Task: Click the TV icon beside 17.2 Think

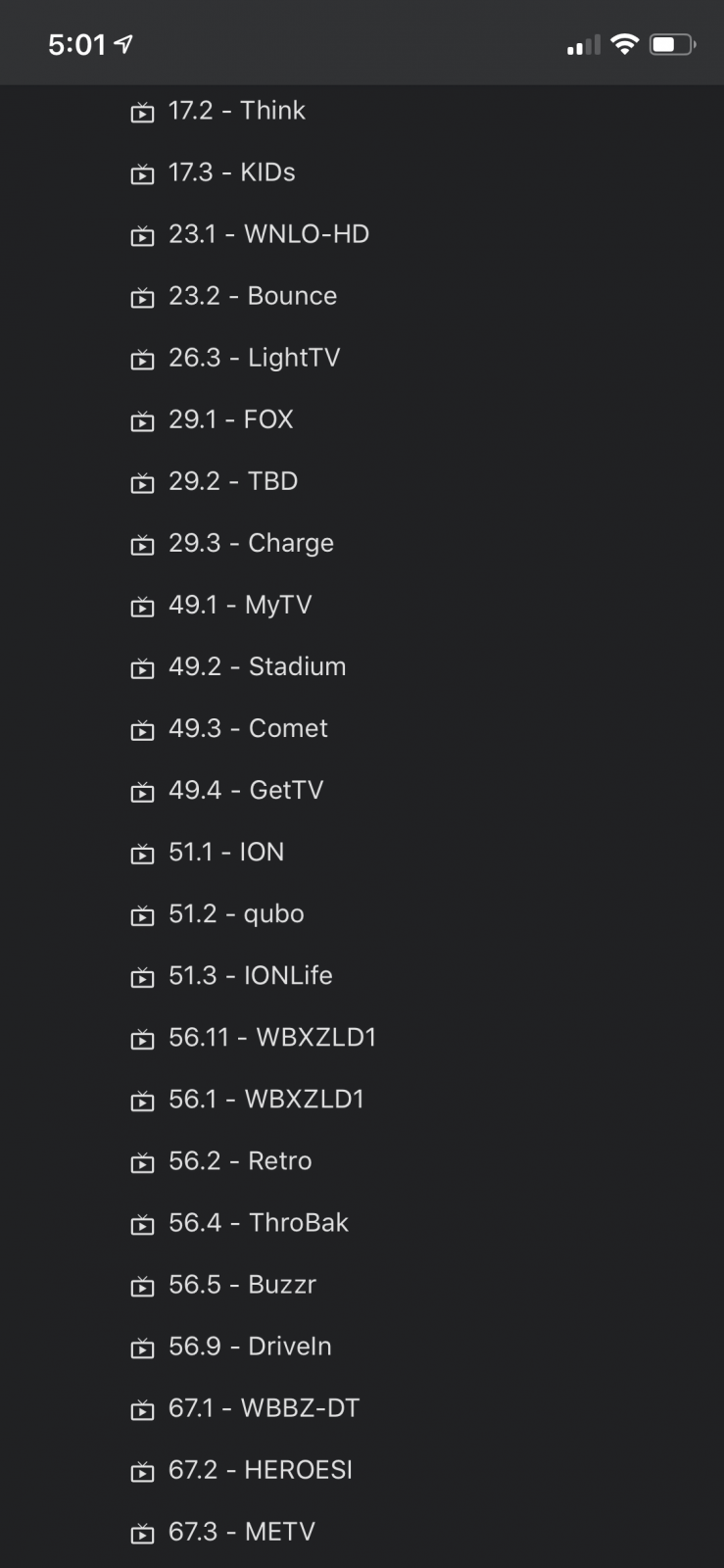Action: click(143, 113)
